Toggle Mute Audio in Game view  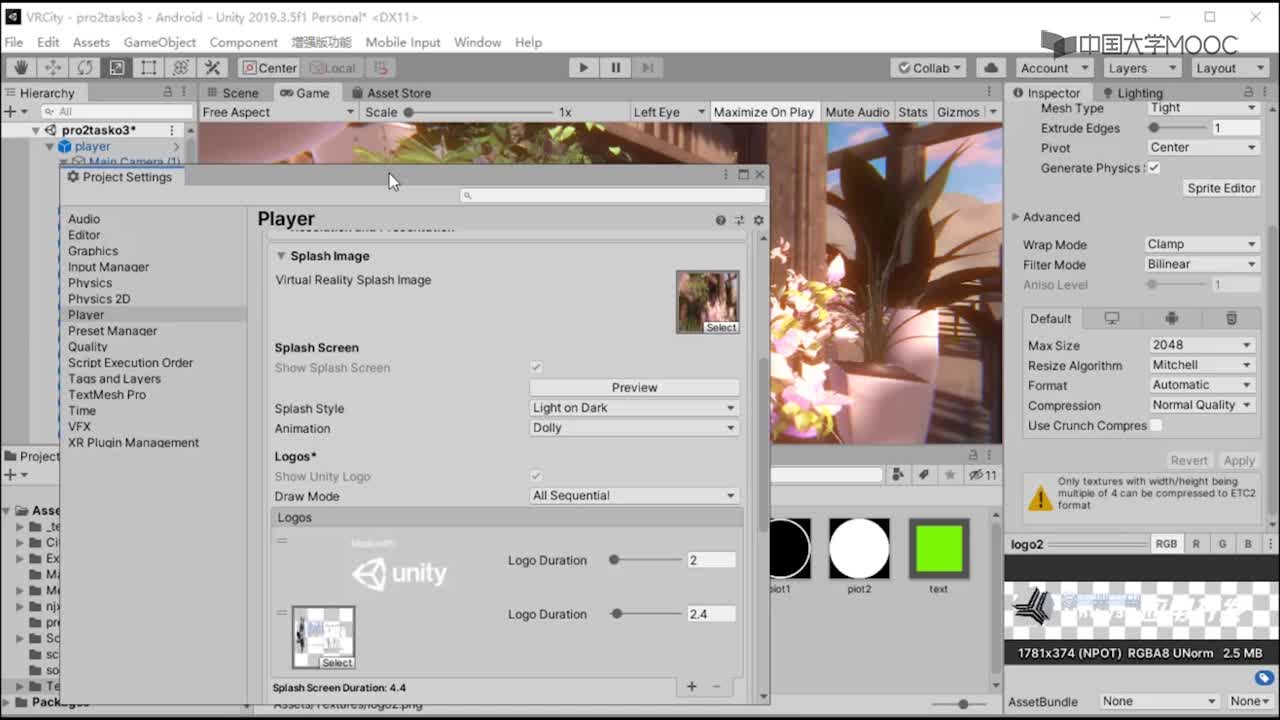coord(857,112)
